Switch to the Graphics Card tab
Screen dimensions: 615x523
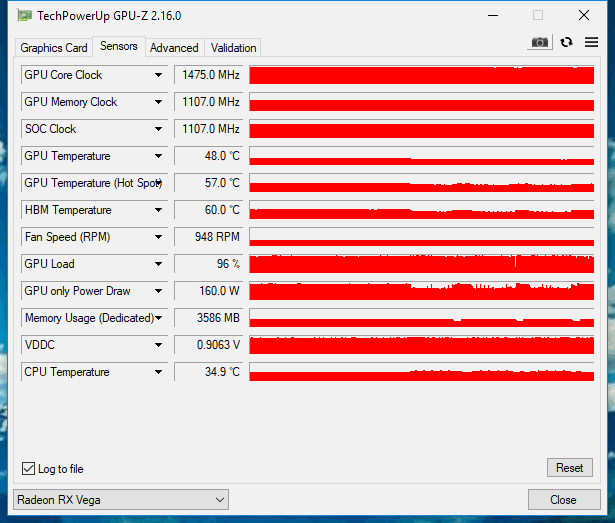54,48
